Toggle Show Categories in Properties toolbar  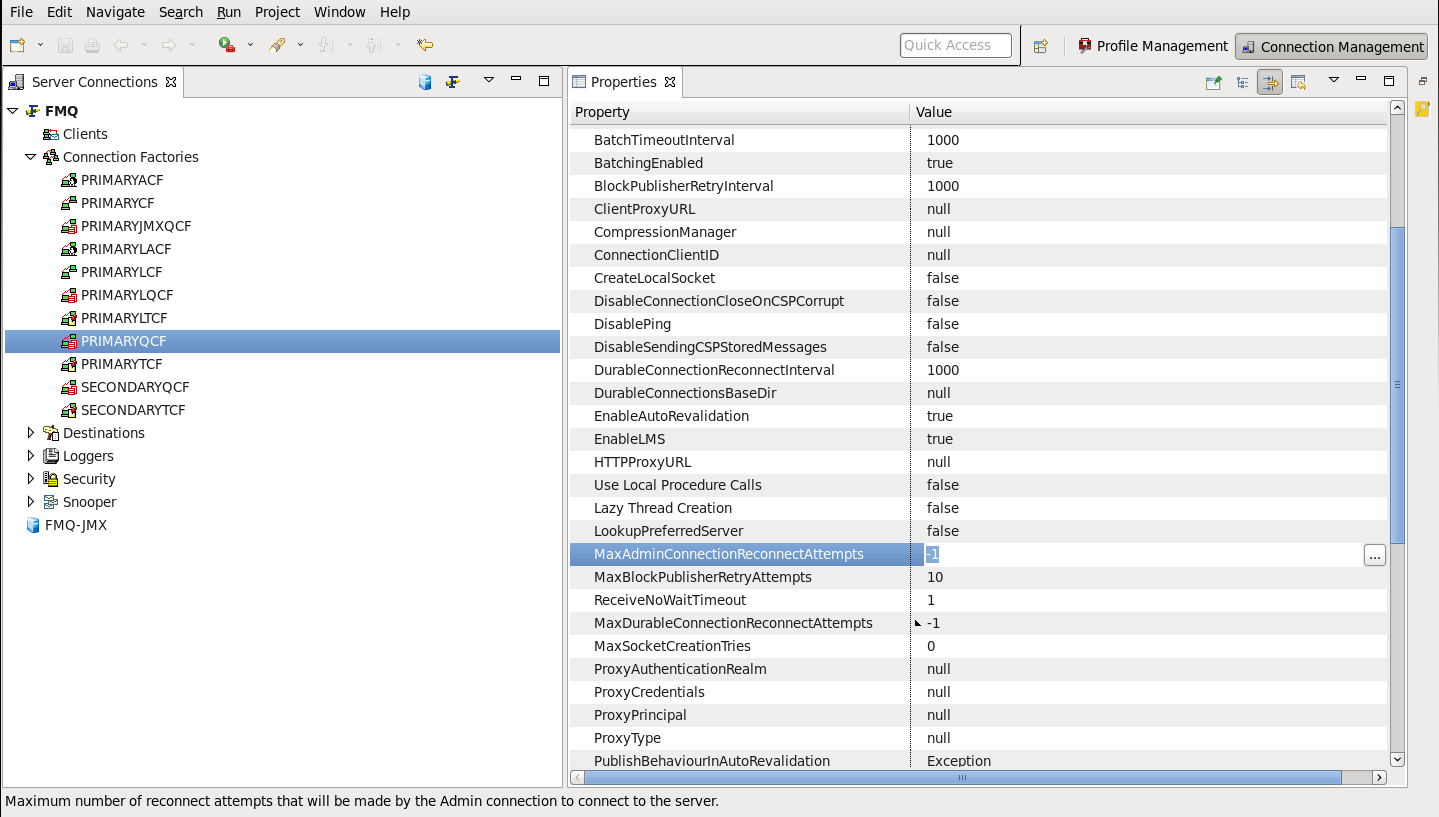coord(1242,82)
